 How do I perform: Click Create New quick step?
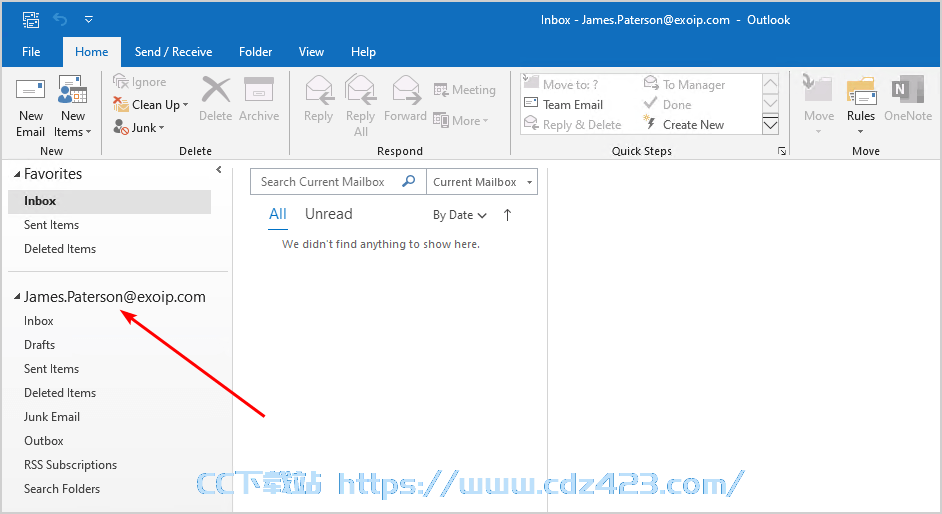coord(684,124)
